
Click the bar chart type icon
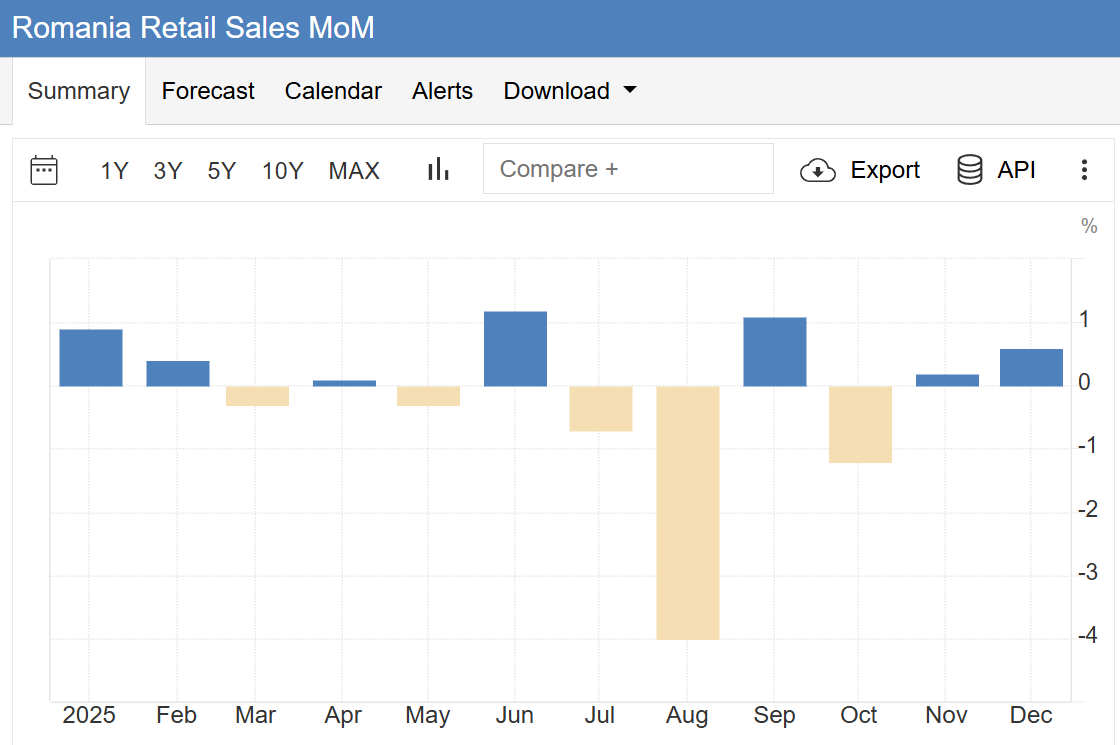pyautogui.click(x=438, y=170)
